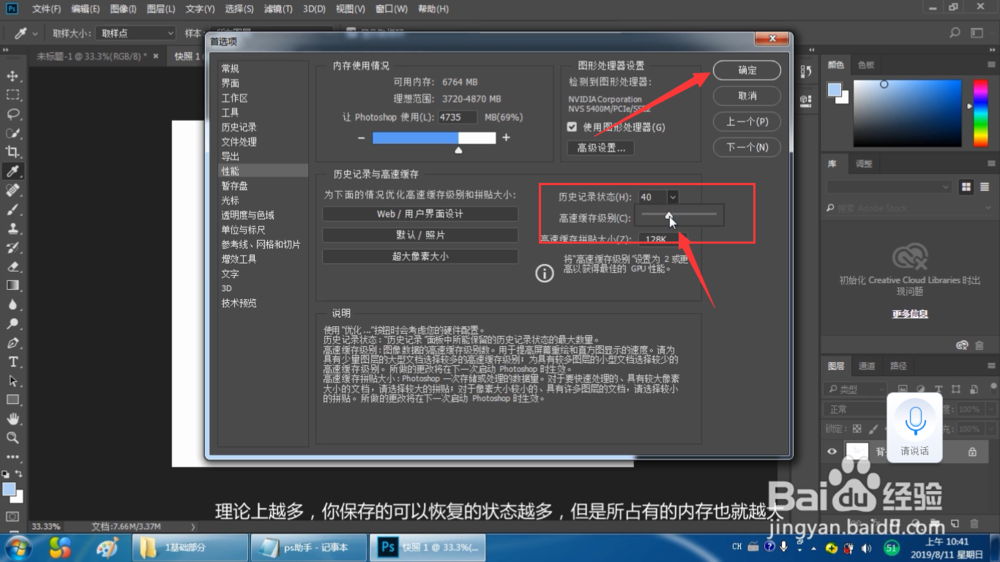Select the Rectangular Marquee tool

click(13, 95)
